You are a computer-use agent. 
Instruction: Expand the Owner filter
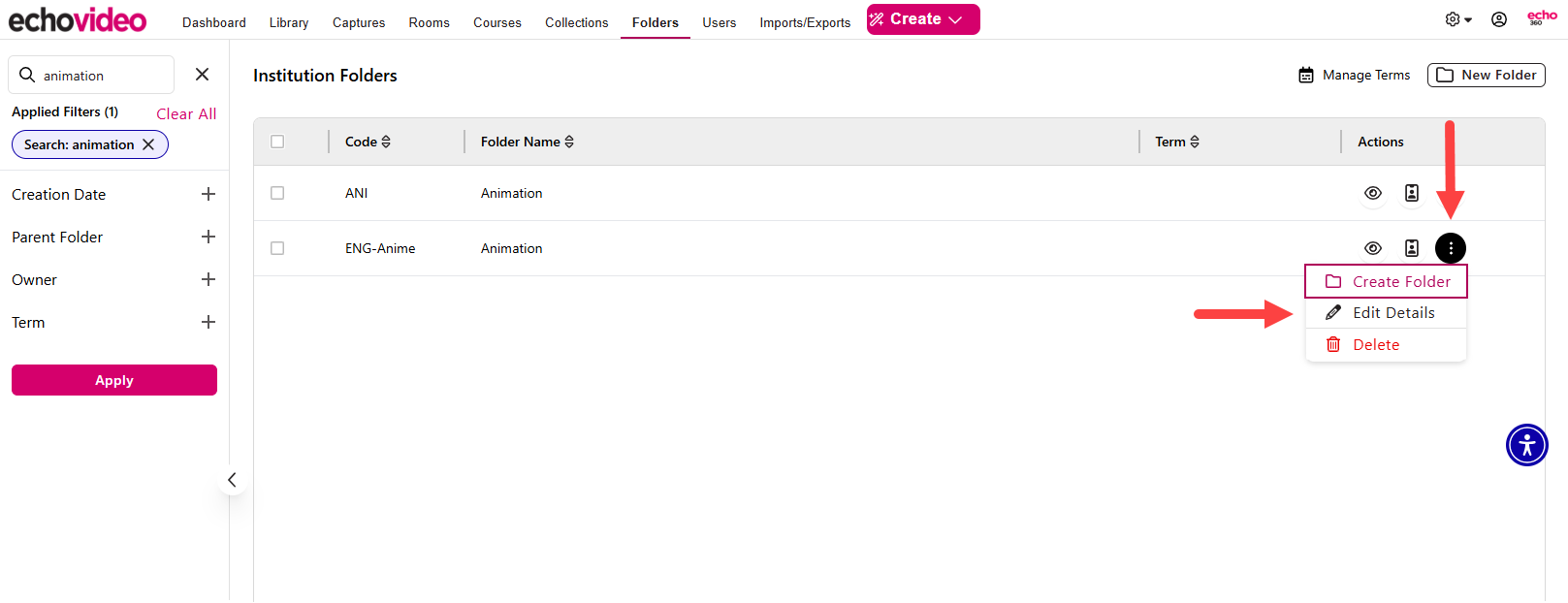(208, 279)
